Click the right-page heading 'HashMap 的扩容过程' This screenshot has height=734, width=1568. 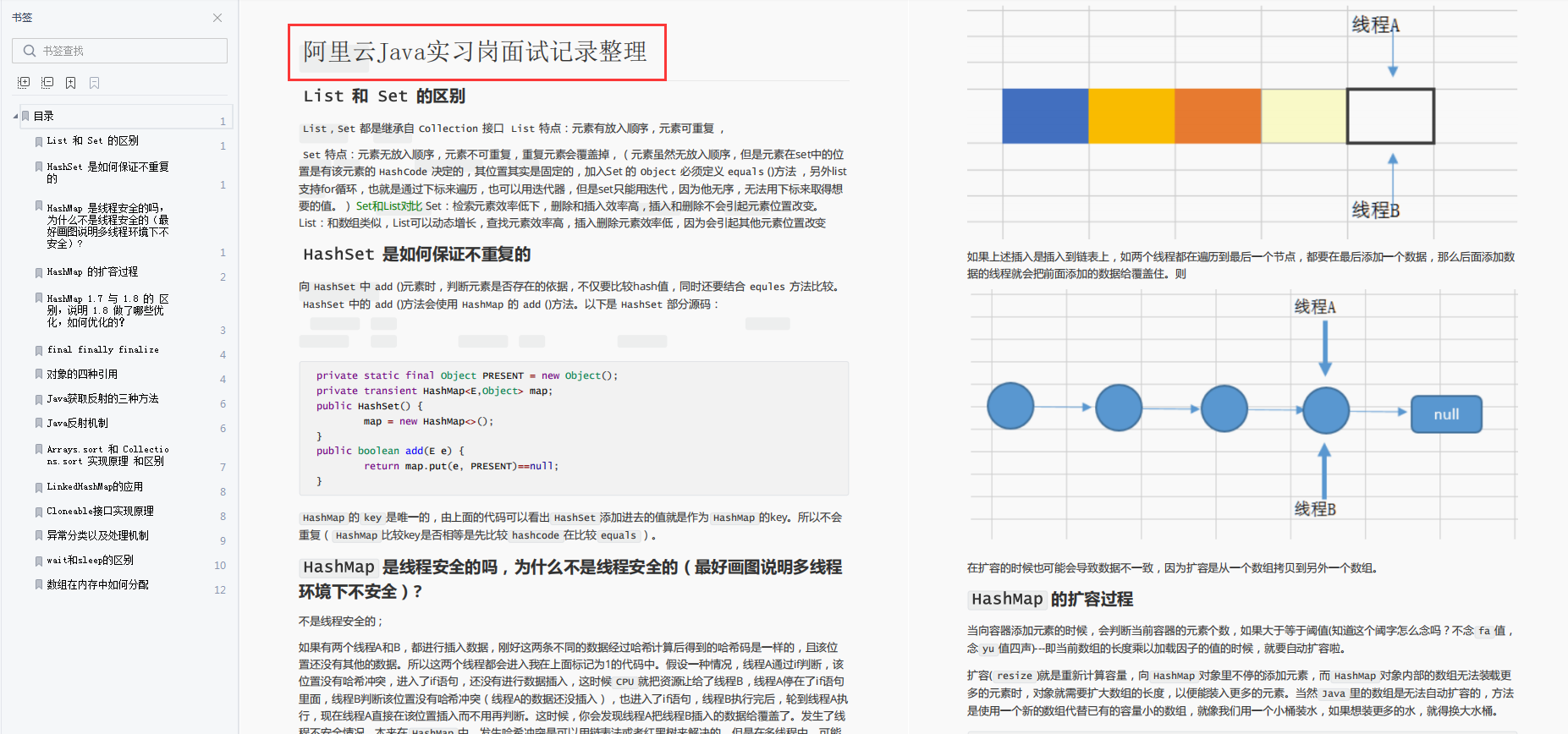pyautogui.click(x=1052, y=599)
